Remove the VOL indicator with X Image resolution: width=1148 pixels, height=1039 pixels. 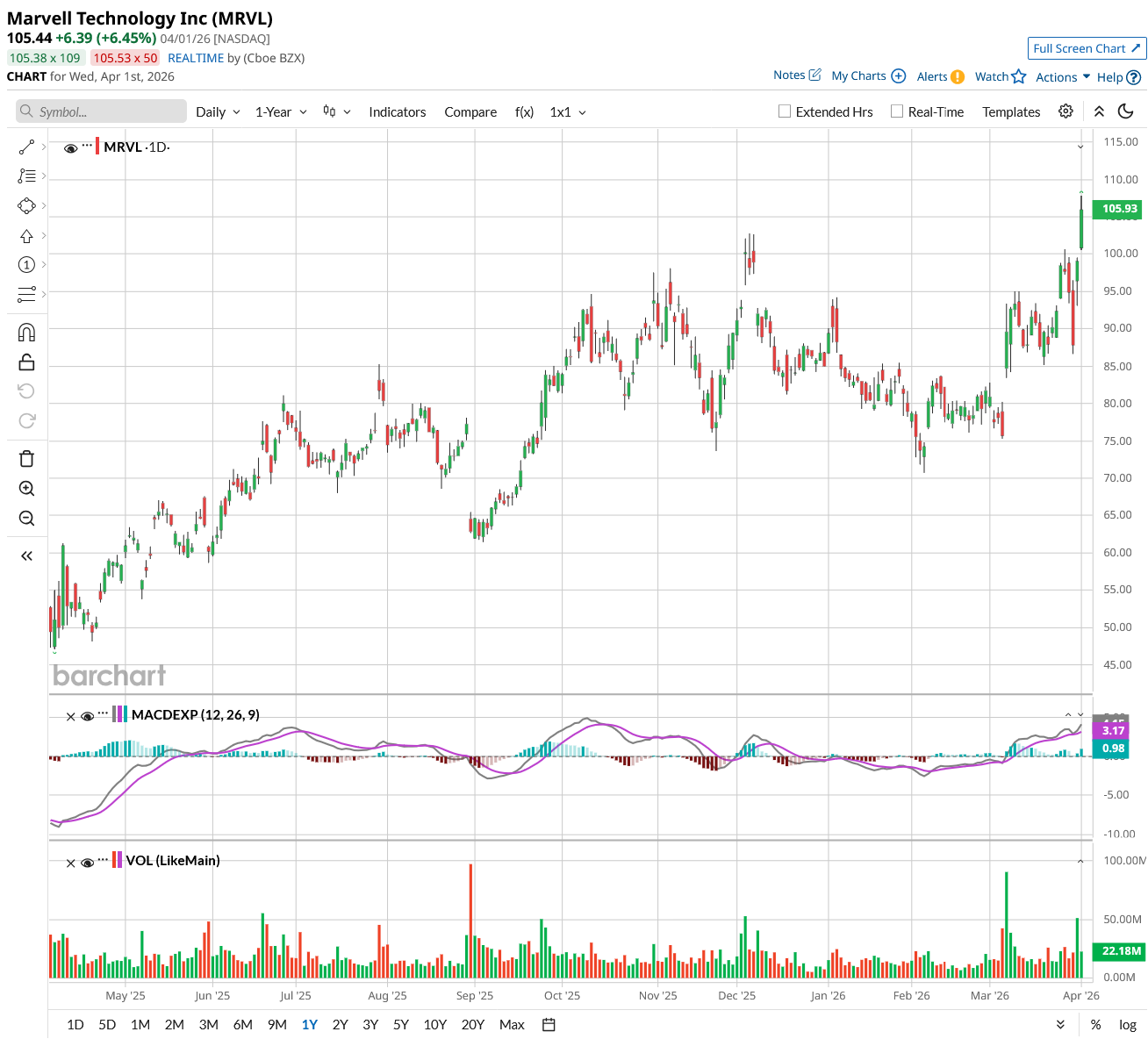pyautogui.click(x=71, y=862)
